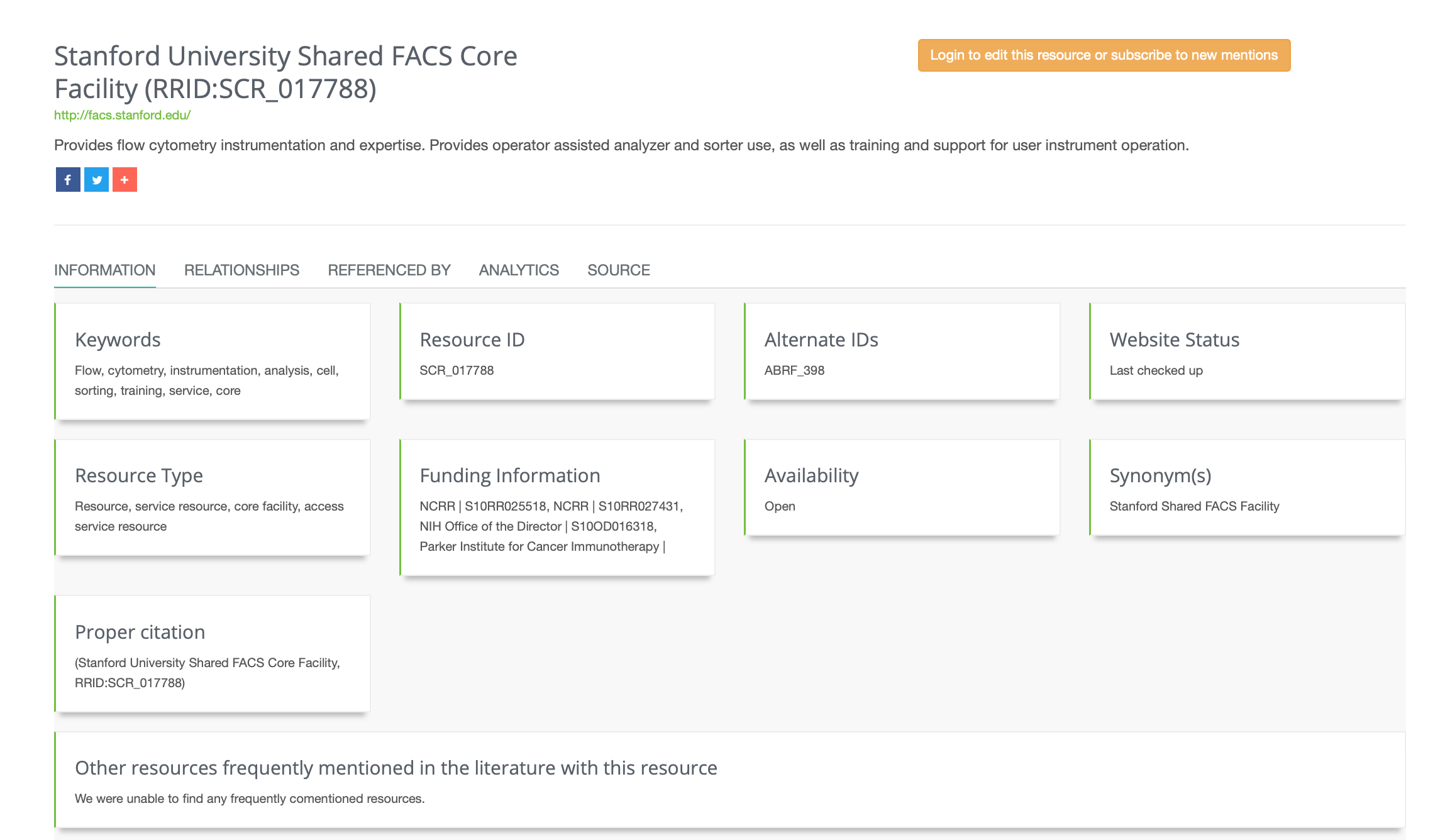The width and height of the screenshot is (1445, 840).
Task: Click the Proper citation heading
Action: click(140, 632)
